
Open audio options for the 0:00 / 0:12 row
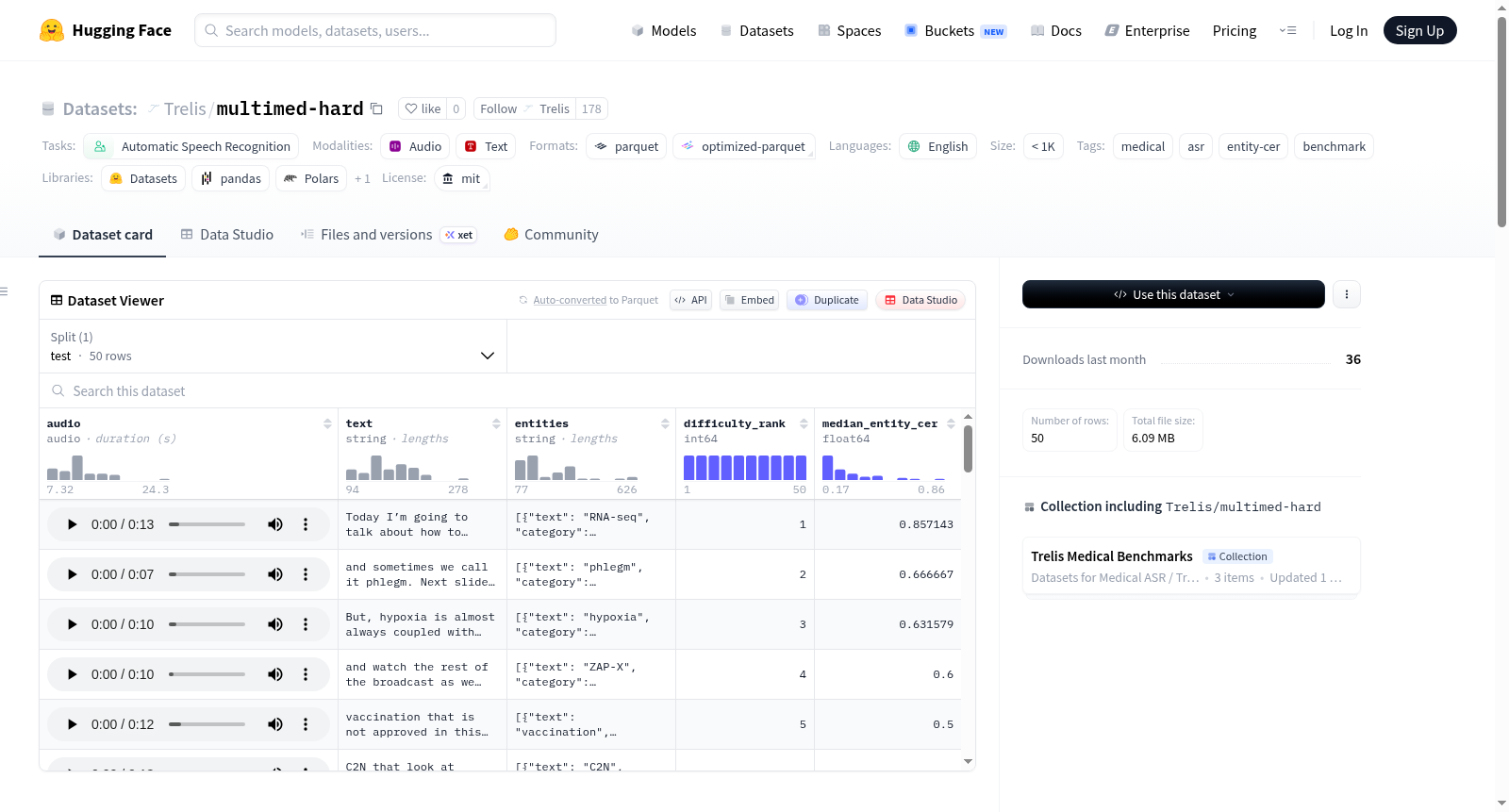coord(306,724)
